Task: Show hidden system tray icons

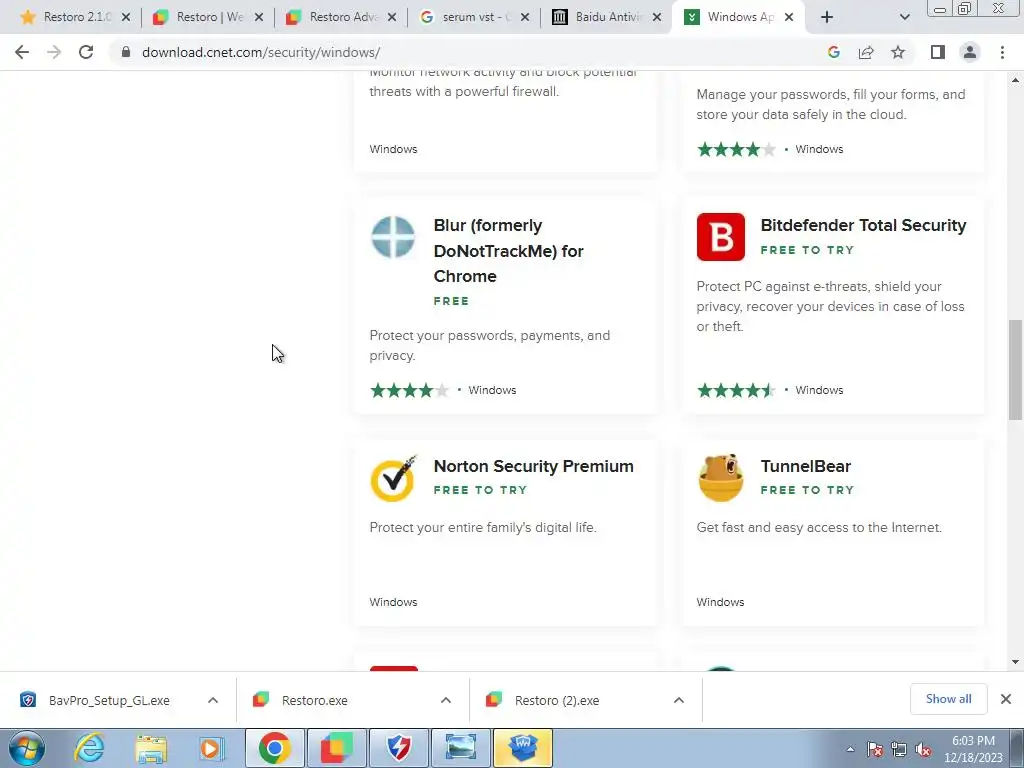Action: pos(850,750)
